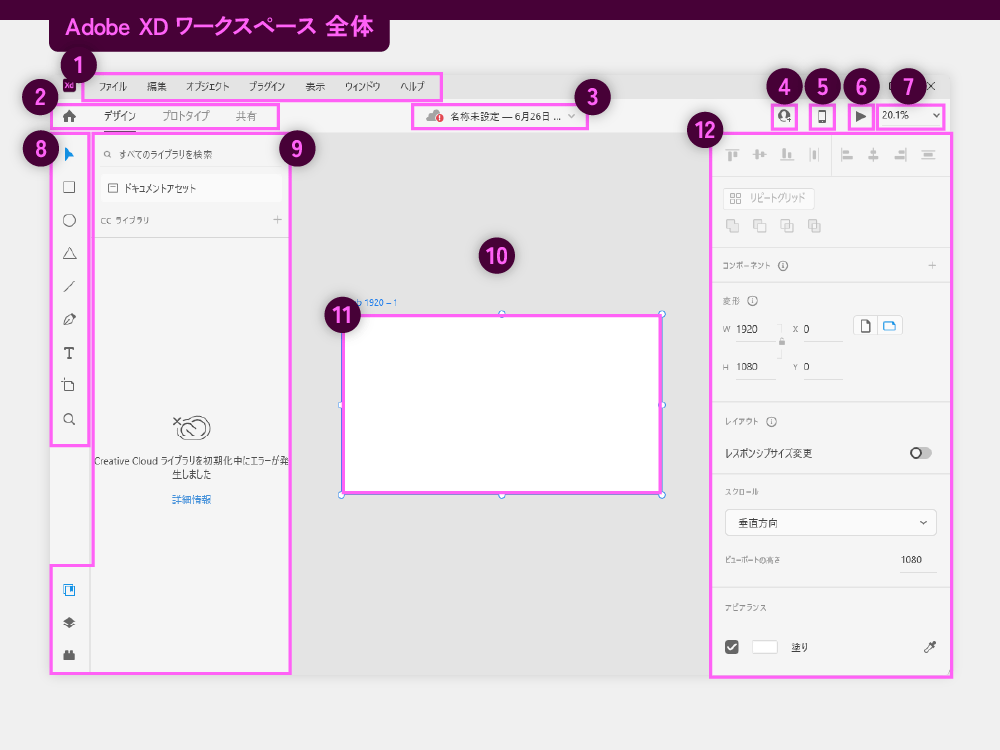Click the distribute horizontally icon

click(x=928, y=154)
